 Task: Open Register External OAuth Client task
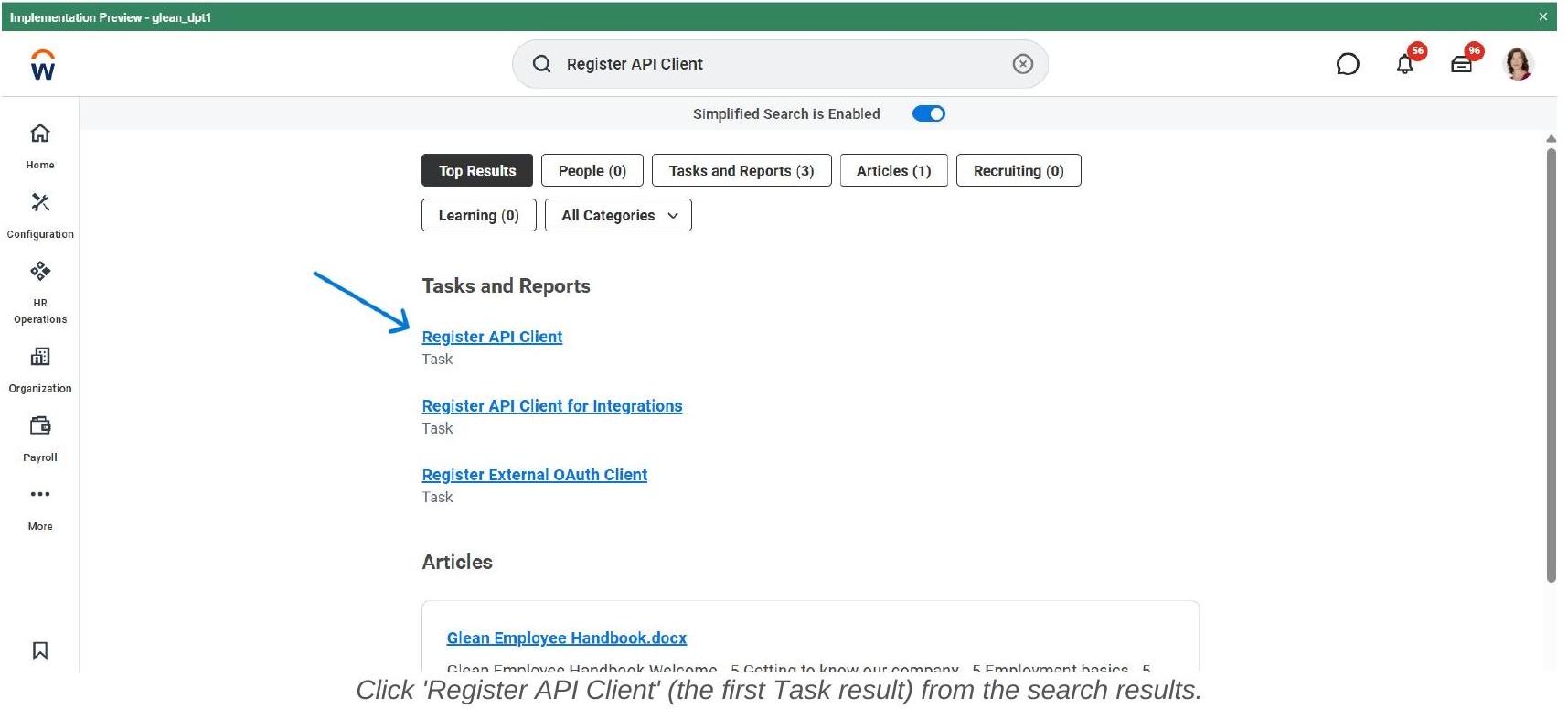click(x=535, y=475)
